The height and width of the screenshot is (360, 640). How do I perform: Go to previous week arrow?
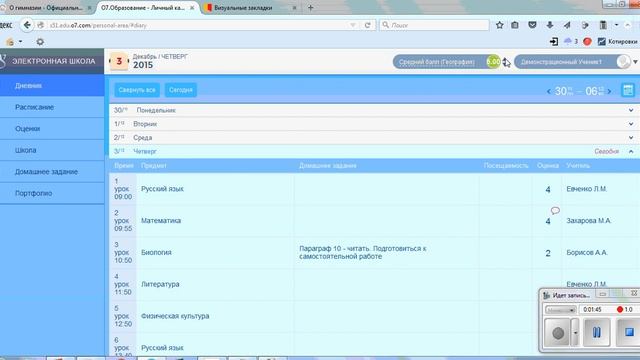549,91
